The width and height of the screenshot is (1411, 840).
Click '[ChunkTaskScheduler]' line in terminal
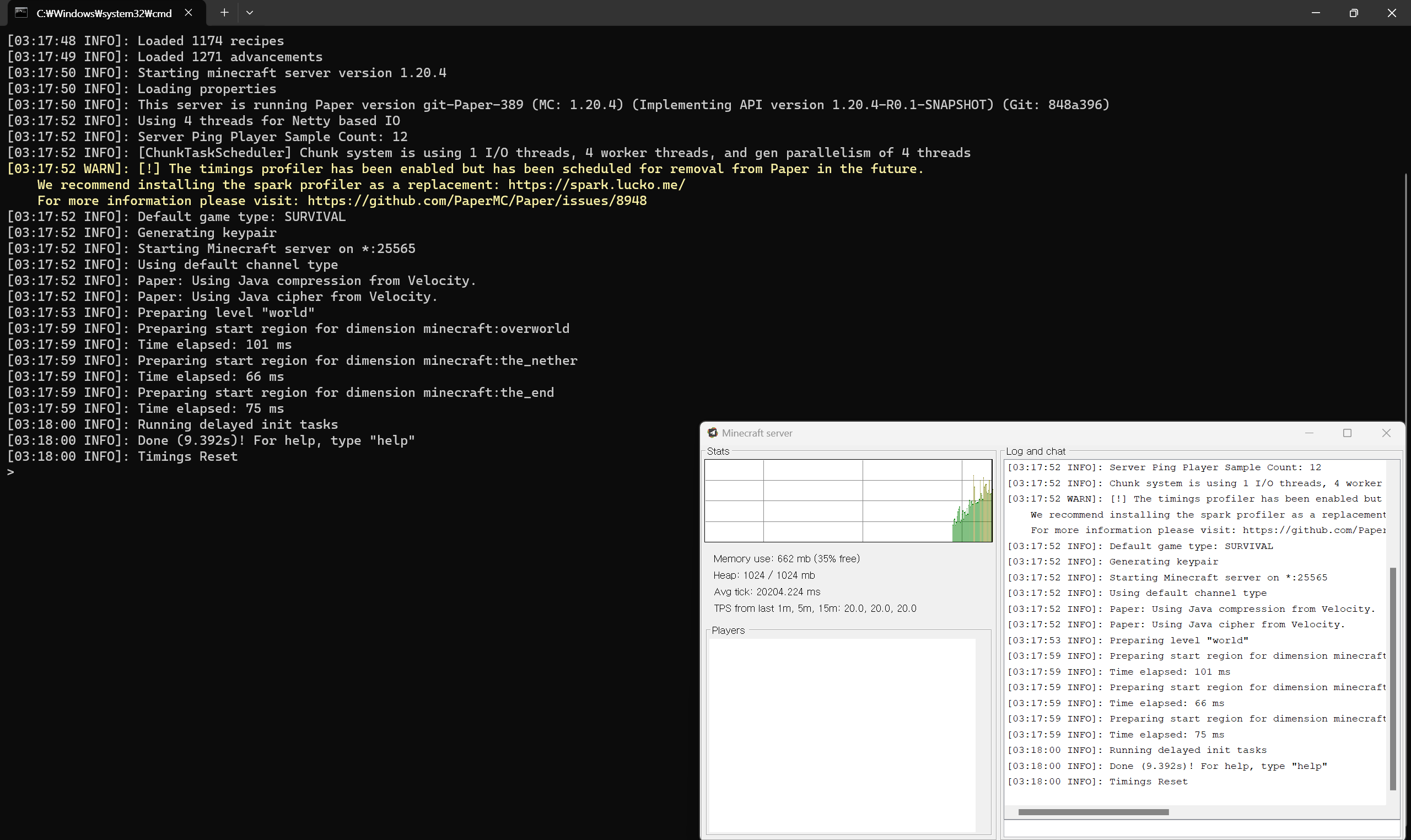[x=488, y=153]
